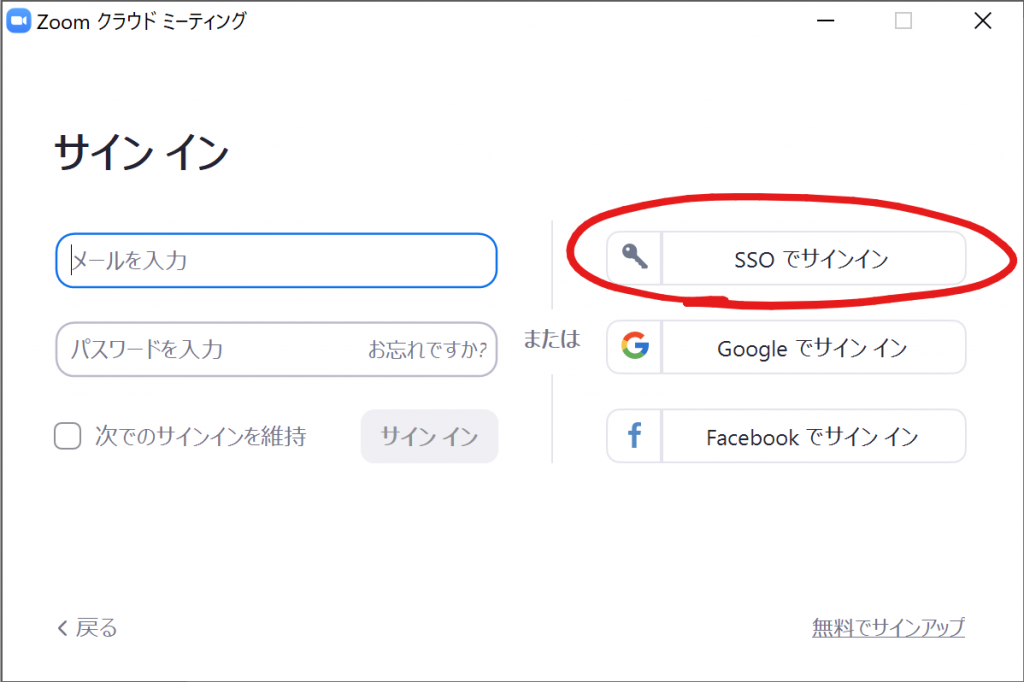Click the Google logo icon
This screenshot has width=1024, height=682.
click(x=635, y=346)
